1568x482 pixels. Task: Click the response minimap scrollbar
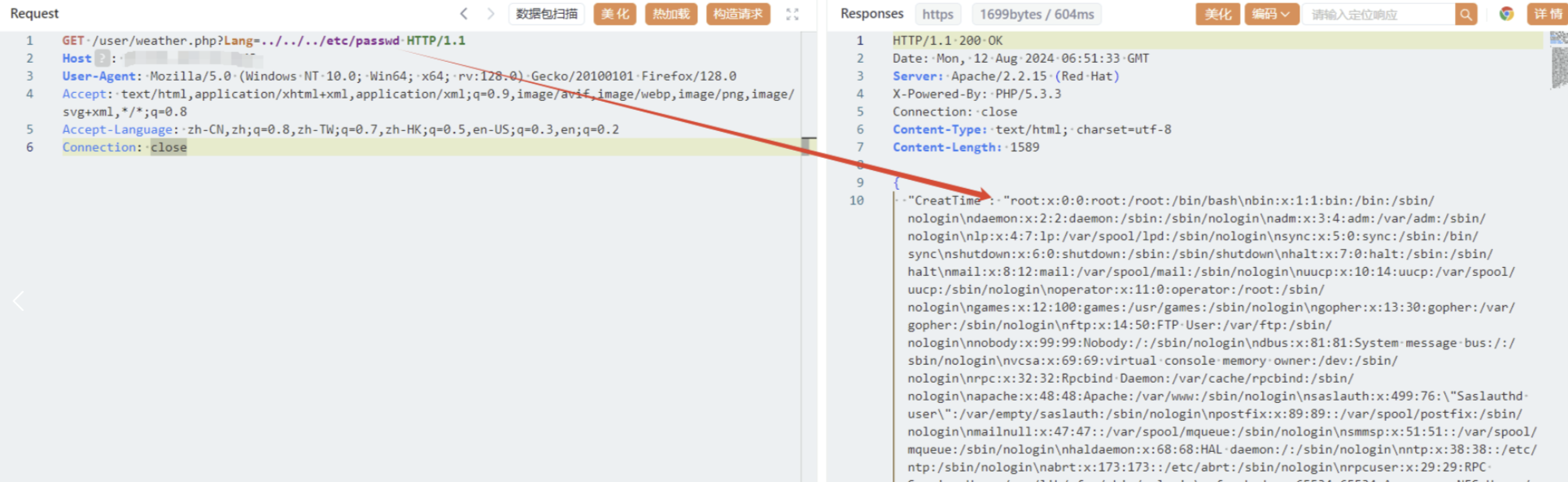[x=1559, y=59]
